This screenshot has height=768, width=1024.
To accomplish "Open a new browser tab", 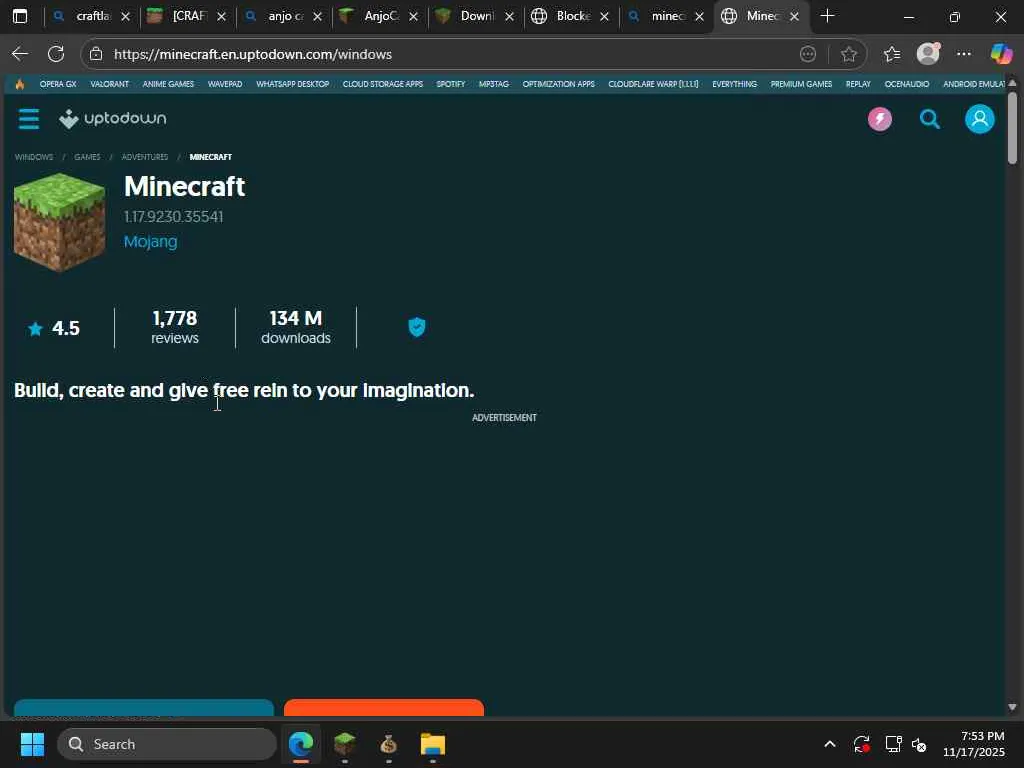I will [827, 16].
